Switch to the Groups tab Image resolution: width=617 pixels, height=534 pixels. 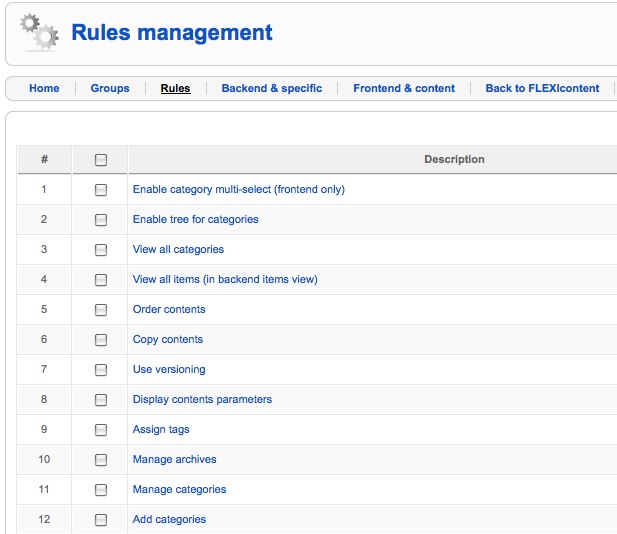coord(110,88)
